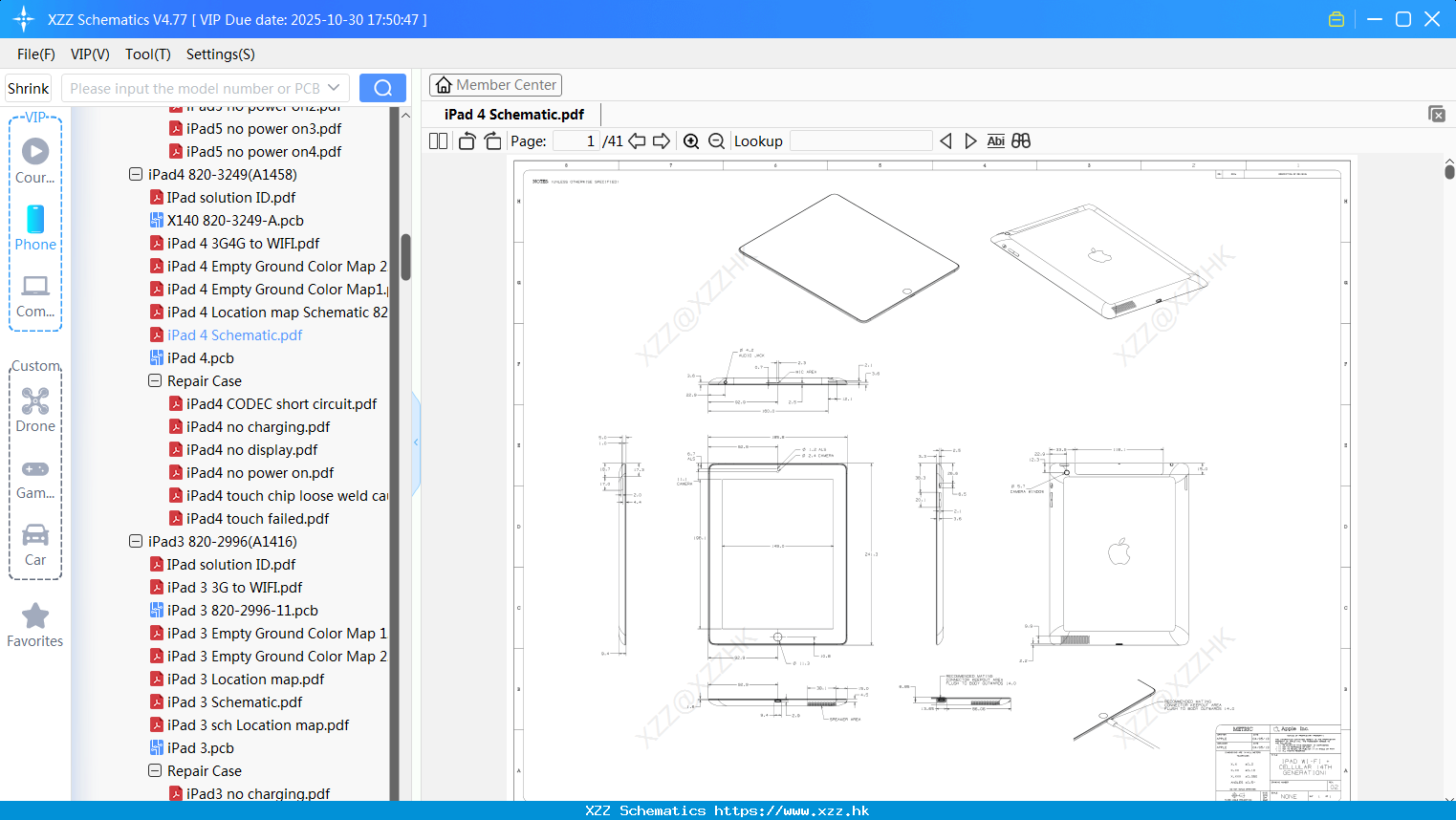Zoom out of the schematic
The width and height of the screenshot is (1456, 820).
(x=716, y=141)
